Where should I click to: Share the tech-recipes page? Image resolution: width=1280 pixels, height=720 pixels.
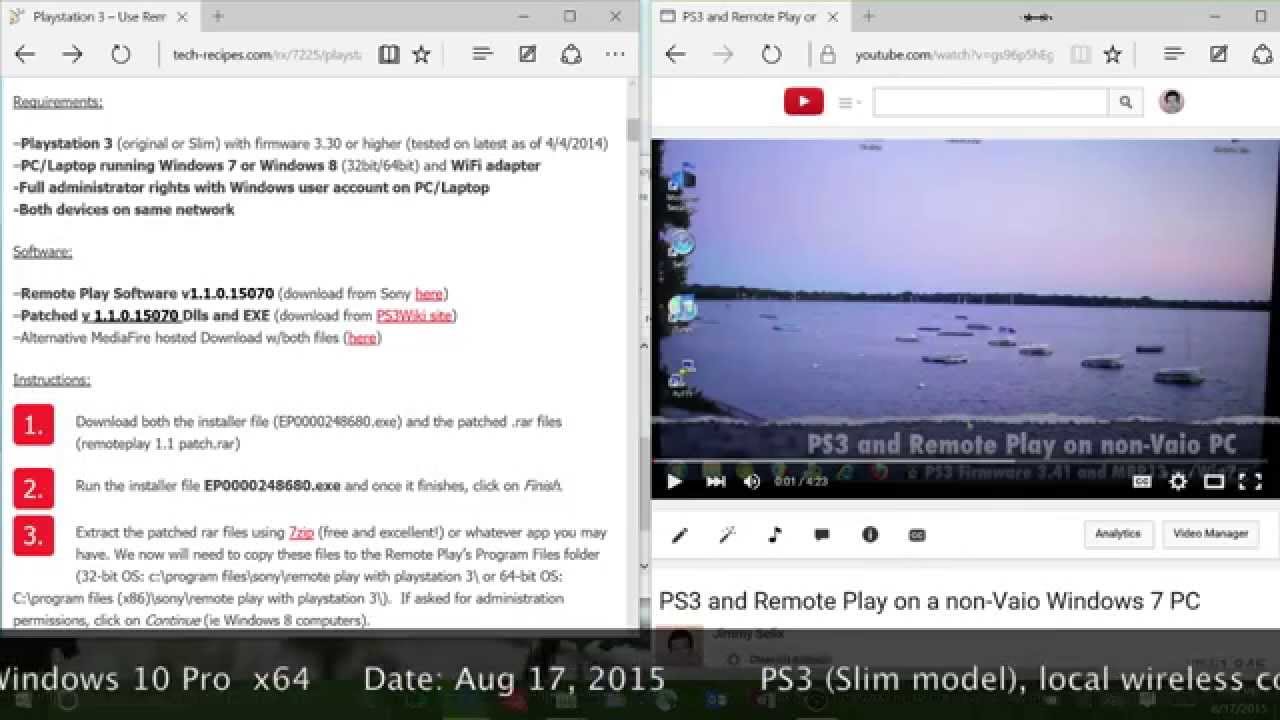point(571,54)
